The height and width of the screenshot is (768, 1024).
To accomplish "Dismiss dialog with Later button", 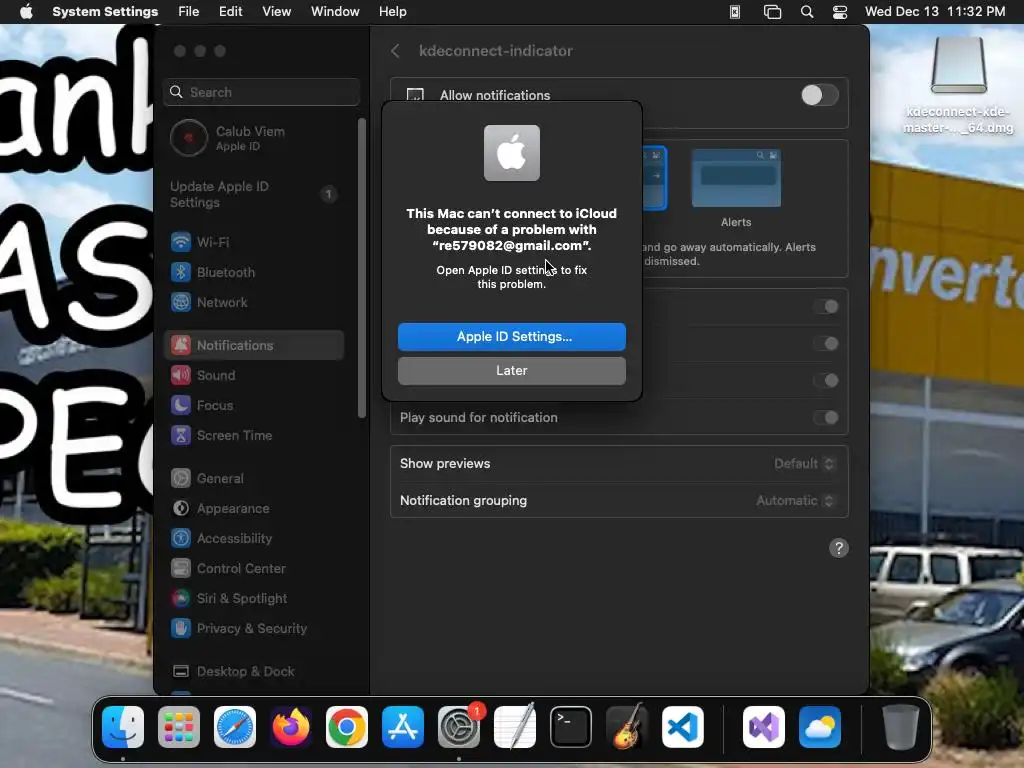I will tap(512, 371).
